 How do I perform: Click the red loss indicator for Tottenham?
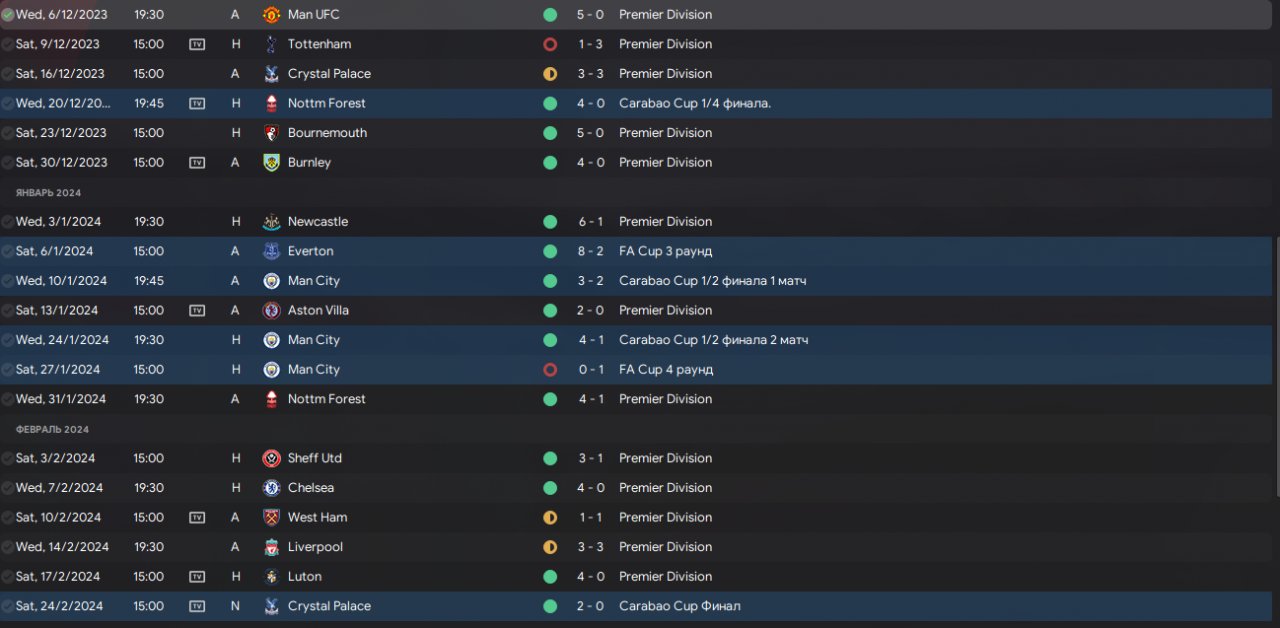[550, 44]
